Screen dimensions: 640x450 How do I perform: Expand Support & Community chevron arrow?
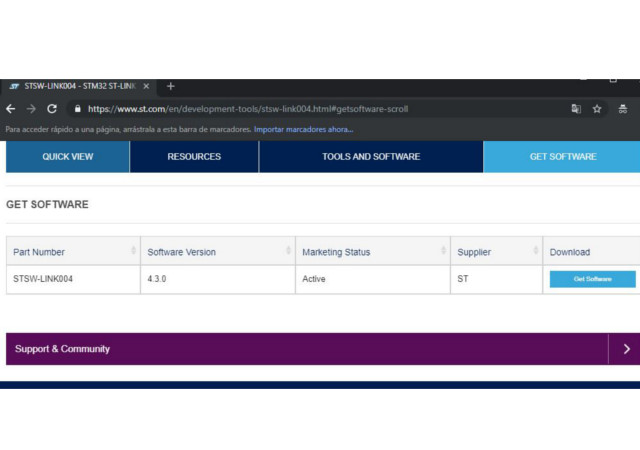627,349
